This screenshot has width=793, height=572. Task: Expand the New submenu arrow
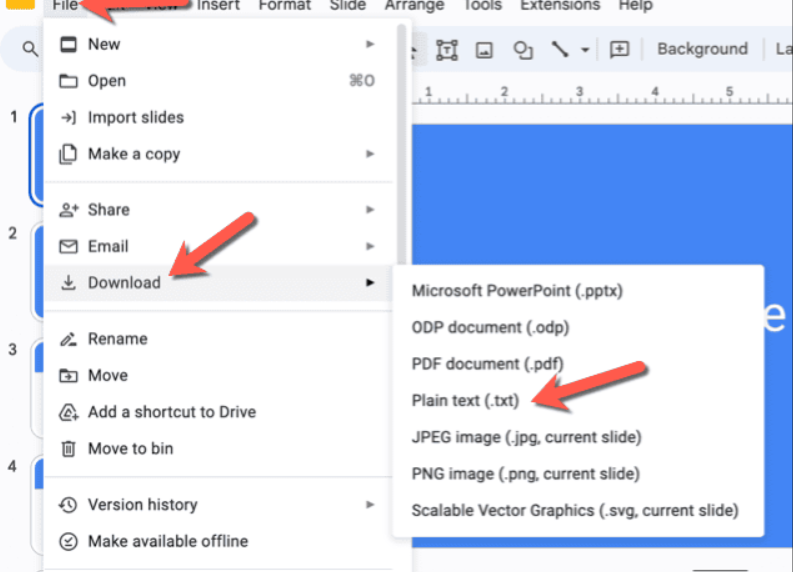point(370,44)
